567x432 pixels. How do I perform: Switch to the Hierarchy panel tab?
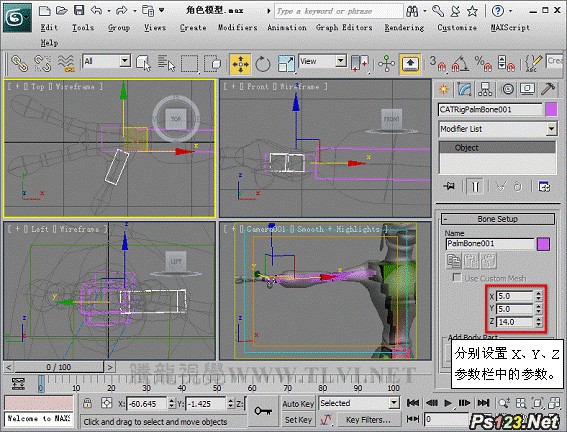pyautogui.click(x=485, y=89)
